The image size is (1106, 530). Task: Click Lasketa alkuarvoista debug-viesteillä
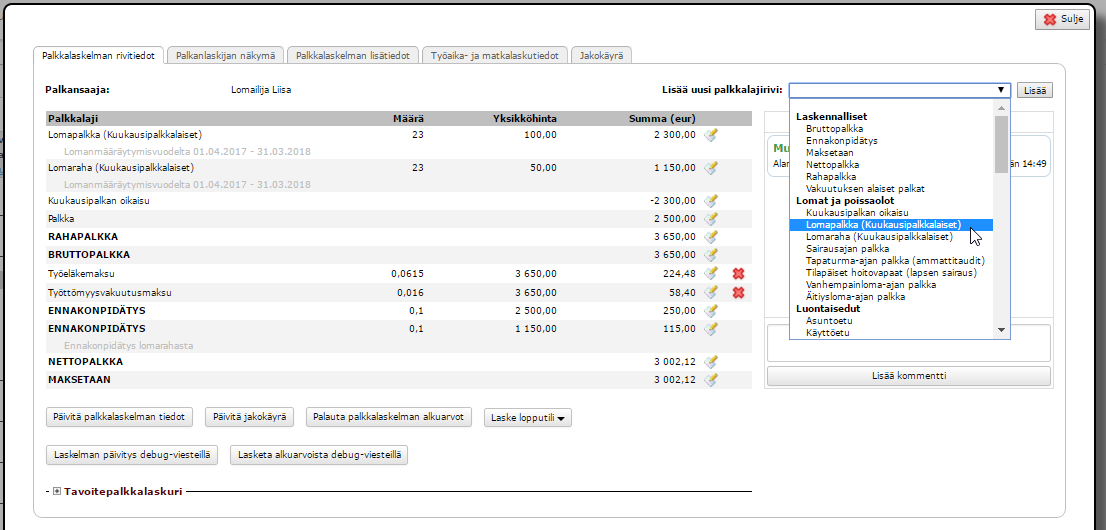[x=319, y=454]
